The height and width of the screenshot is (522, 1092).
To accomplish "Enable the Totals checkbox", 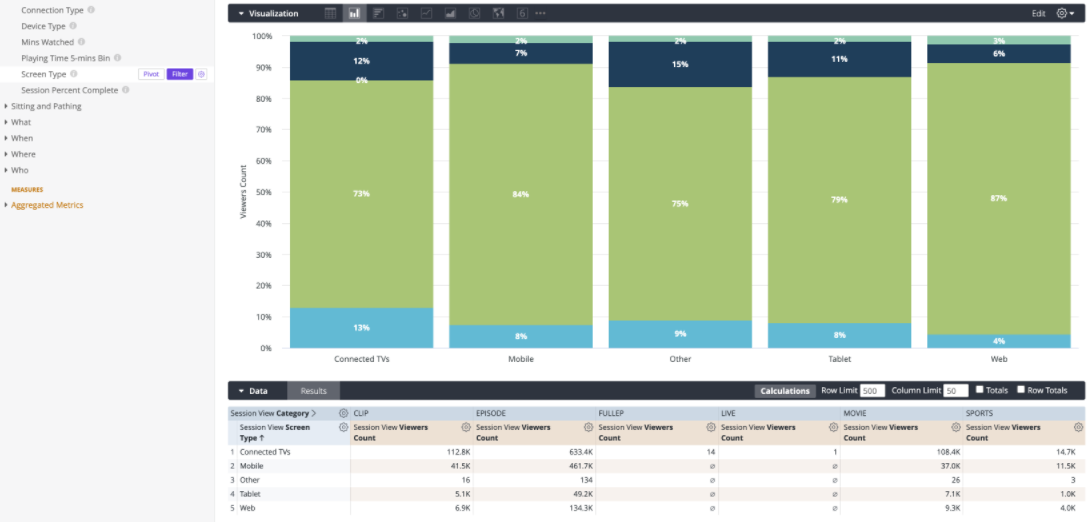I will pos(980,390).
